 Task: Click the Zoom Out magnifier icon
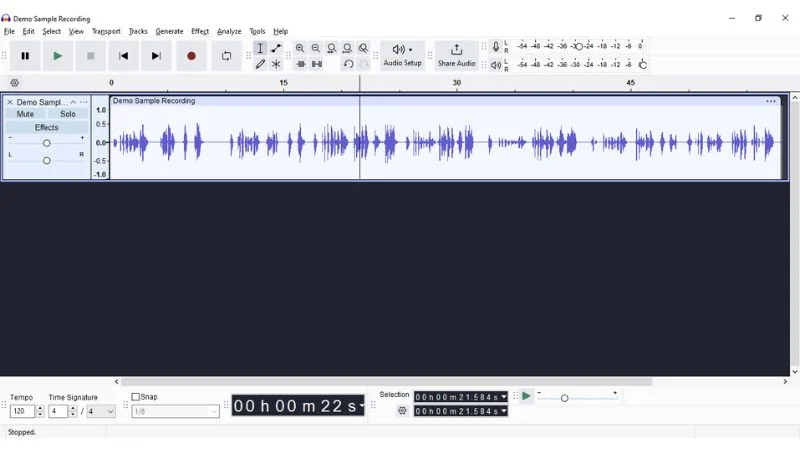click(316, 48)
